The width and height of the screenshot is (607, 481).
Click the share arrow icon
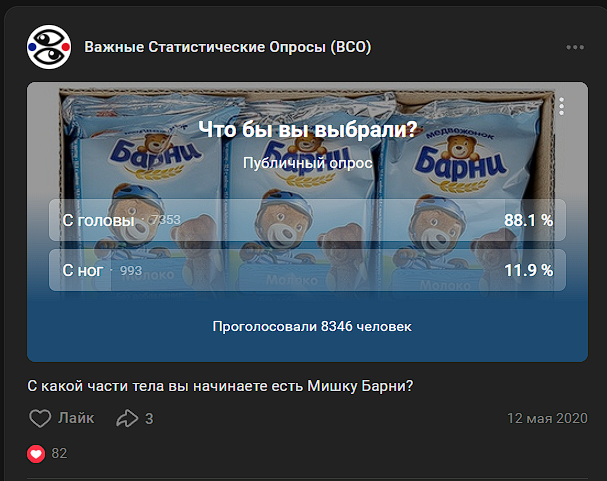(127, 418)
